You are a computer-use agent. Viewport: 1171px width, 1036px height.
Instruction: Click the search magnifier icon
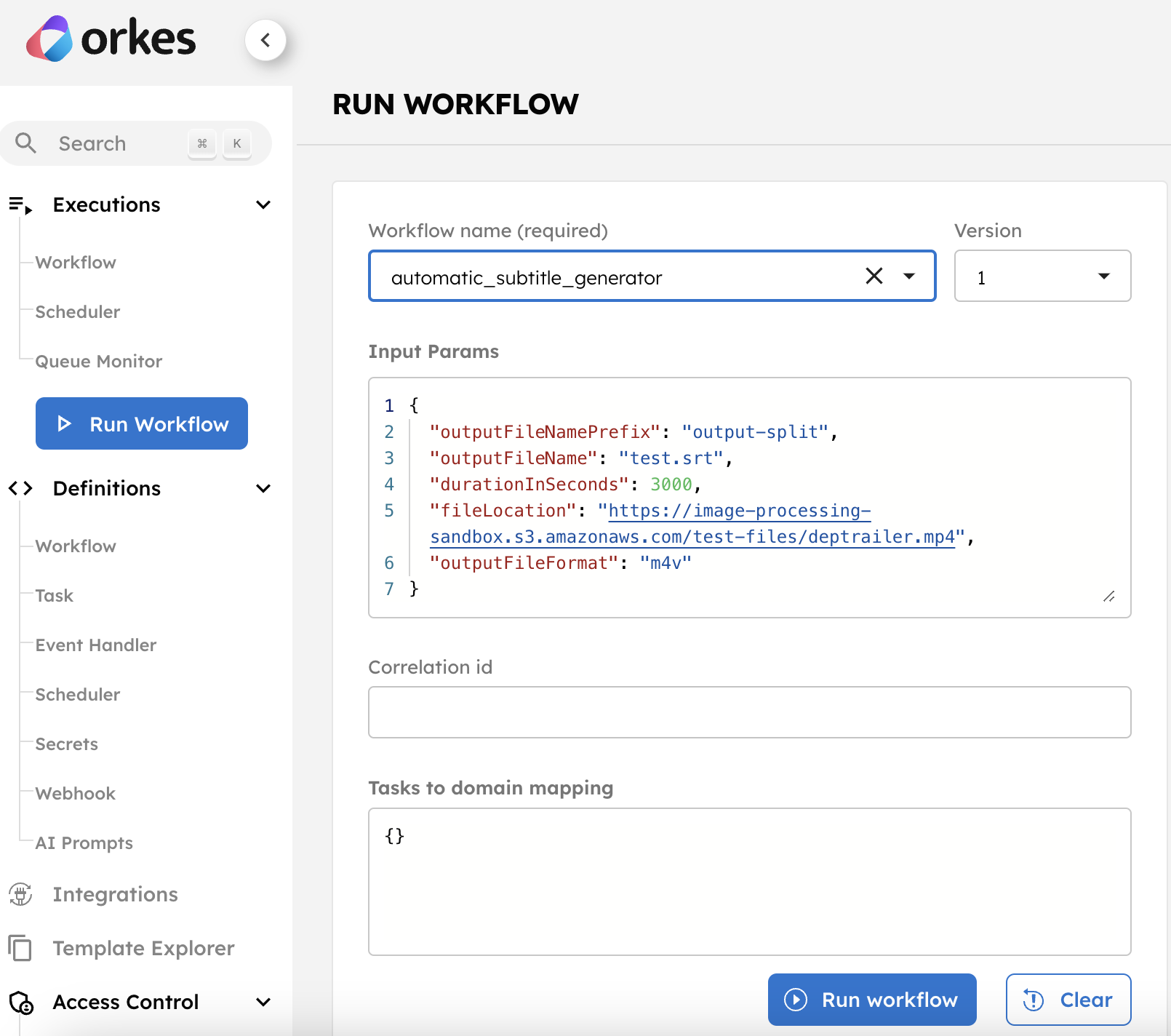(x=25, y=143)
